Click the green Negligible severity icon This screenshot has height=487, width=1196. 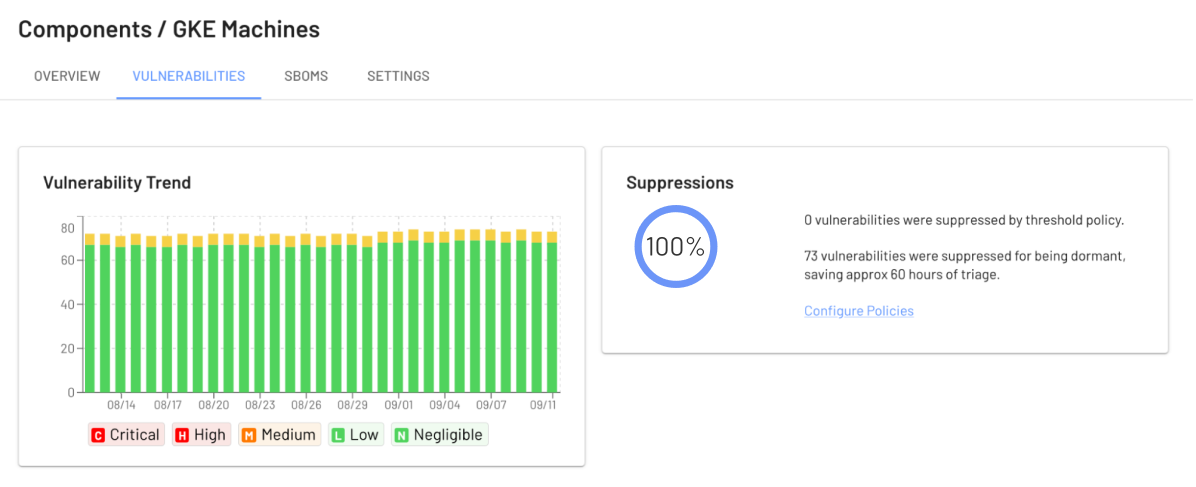(x=401, y=435)
